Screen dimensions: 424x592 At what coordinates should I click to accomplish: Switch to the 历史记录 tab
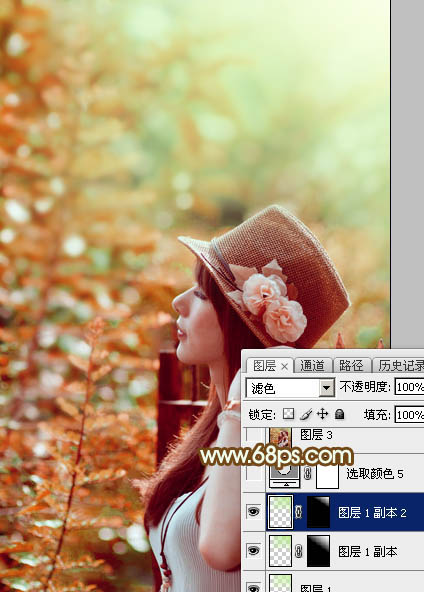tap(400, 365)
